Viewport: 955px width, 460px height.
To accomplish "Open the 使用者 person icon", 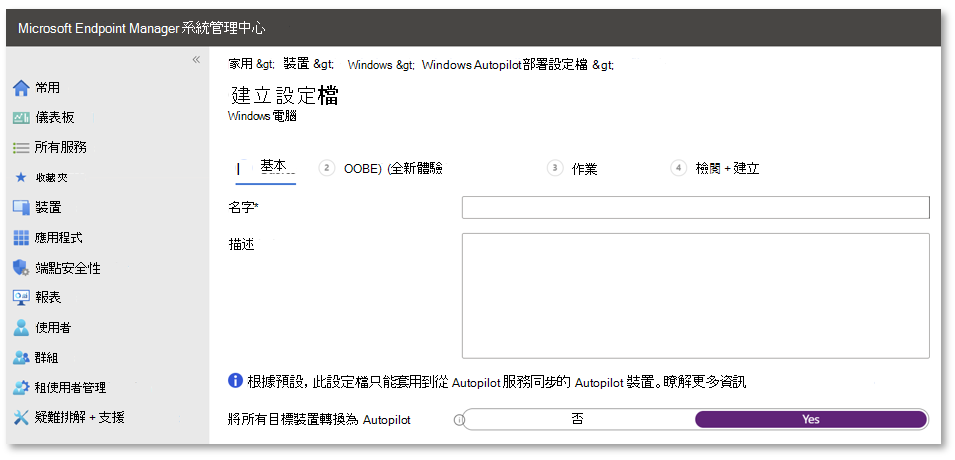I will [x=21, y=328].
